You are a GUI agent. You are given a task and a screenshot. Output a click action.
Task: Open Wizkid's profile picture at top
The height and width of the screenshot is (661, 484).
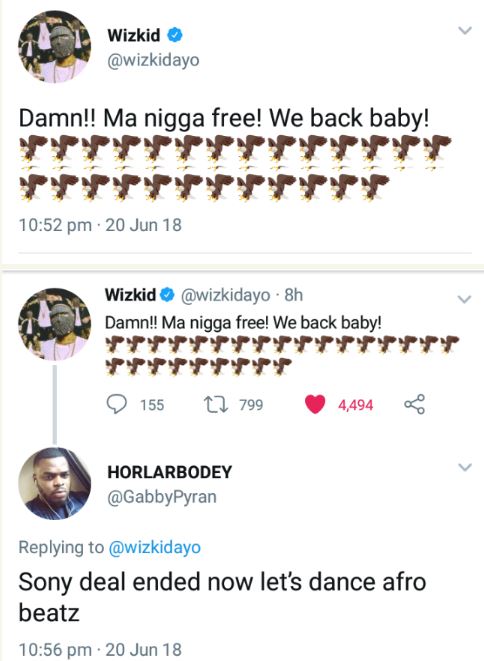[54, 46]
